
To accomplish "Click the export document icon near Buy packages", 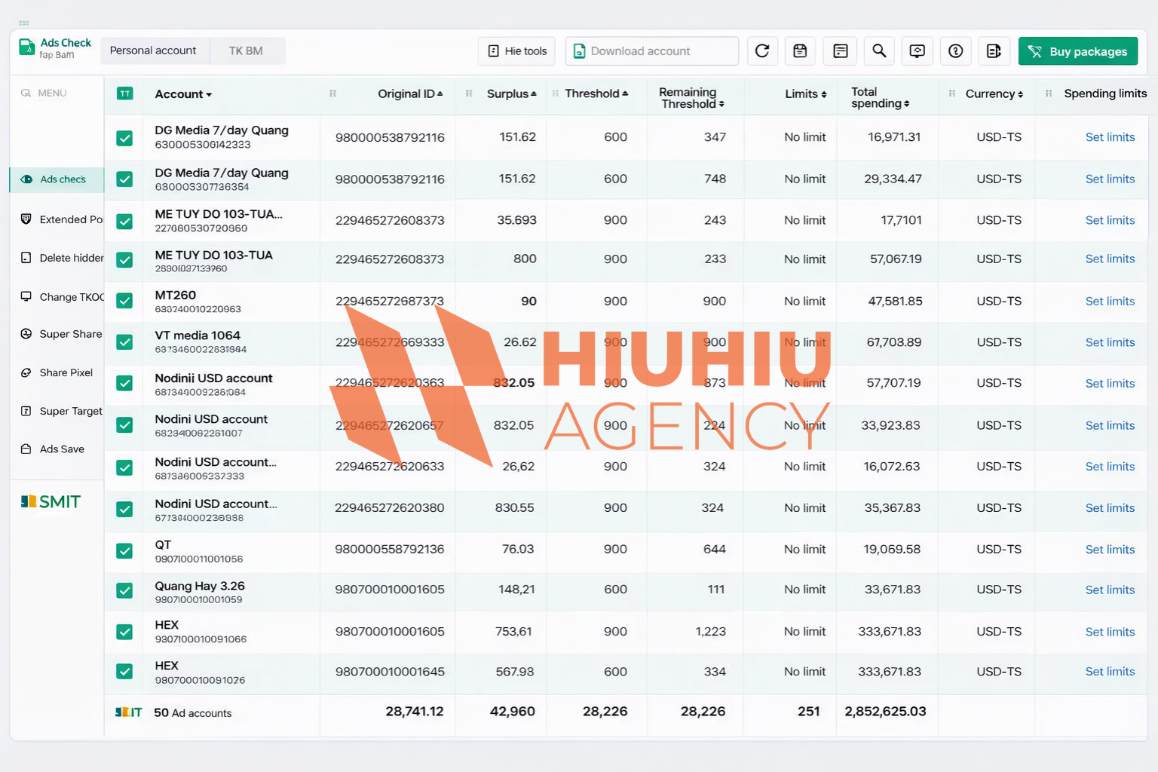I will pos(994,51).
